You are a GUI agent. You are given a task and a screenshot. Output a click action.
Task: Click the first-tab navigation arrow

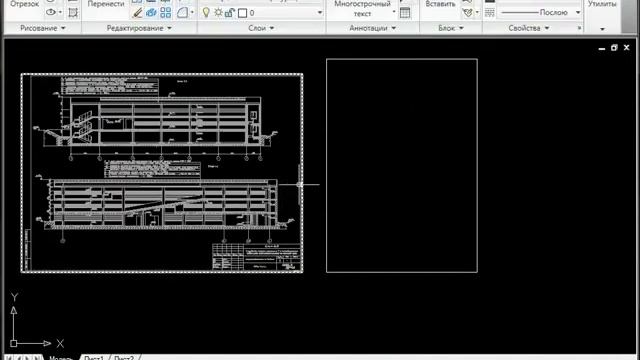point(9,358)
